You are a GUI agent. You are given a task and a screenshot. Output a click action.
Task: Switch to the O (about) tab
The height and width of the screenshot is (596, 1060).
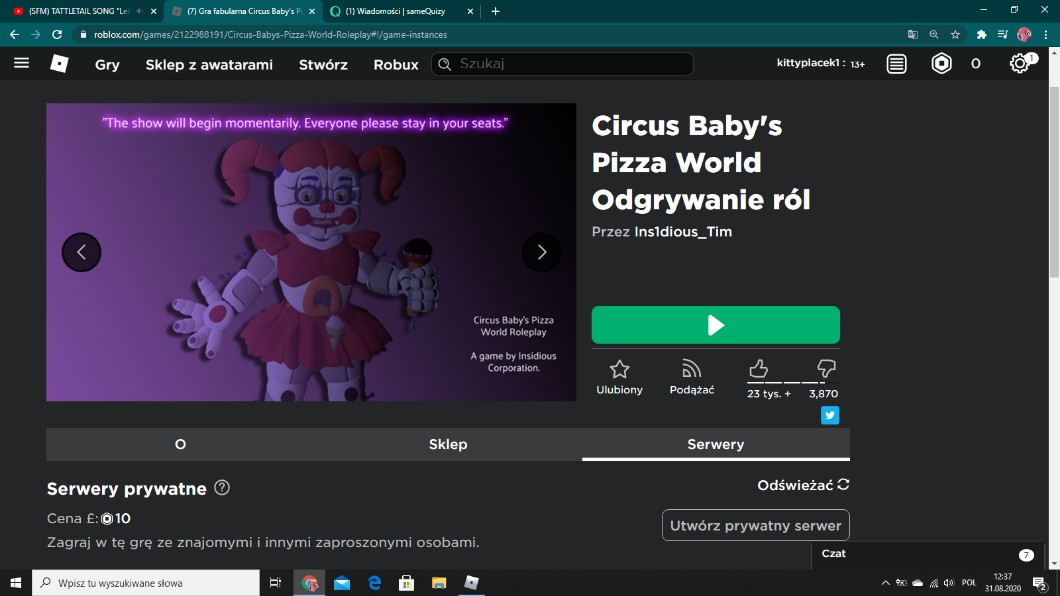click(180, 444)
